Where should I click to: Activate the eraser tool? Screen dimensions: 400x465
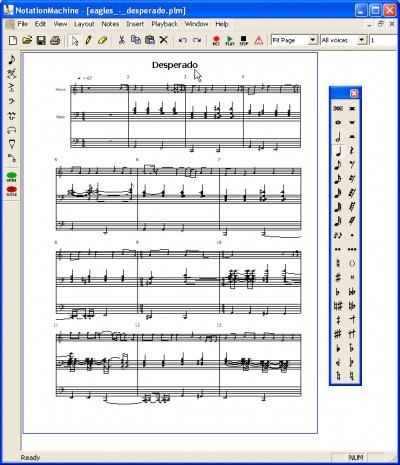point(103,40)
